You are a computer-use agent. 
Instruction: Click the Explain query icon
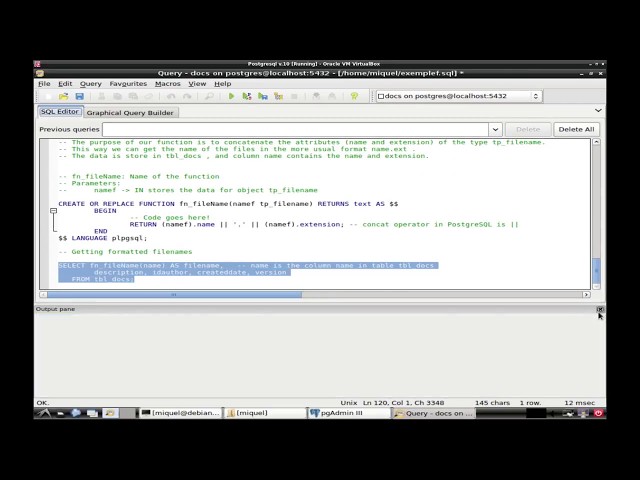pyautogui.click(x=278, y=96)
